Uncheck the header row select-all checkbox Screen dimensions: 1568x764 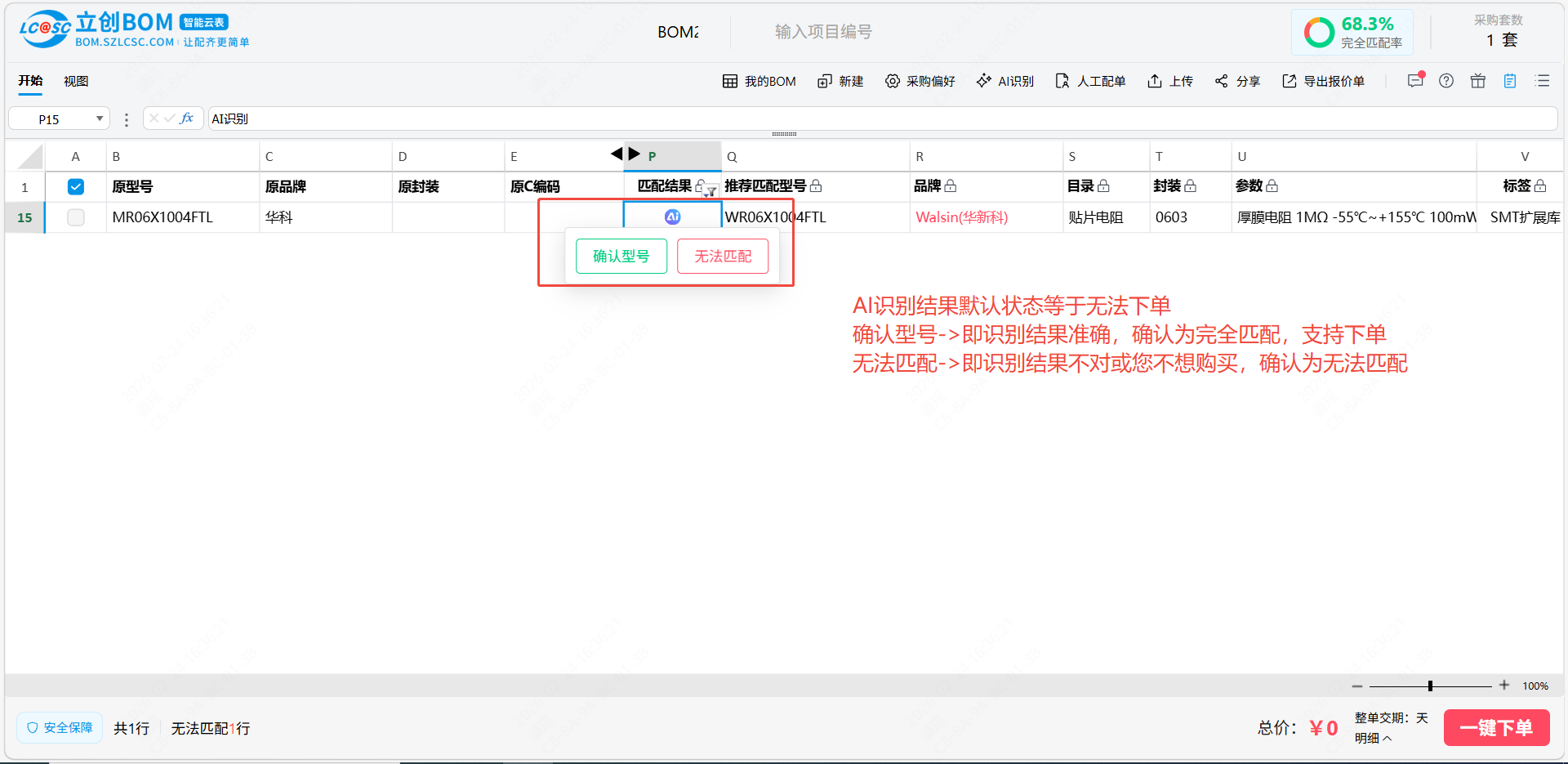pos(76,187)
